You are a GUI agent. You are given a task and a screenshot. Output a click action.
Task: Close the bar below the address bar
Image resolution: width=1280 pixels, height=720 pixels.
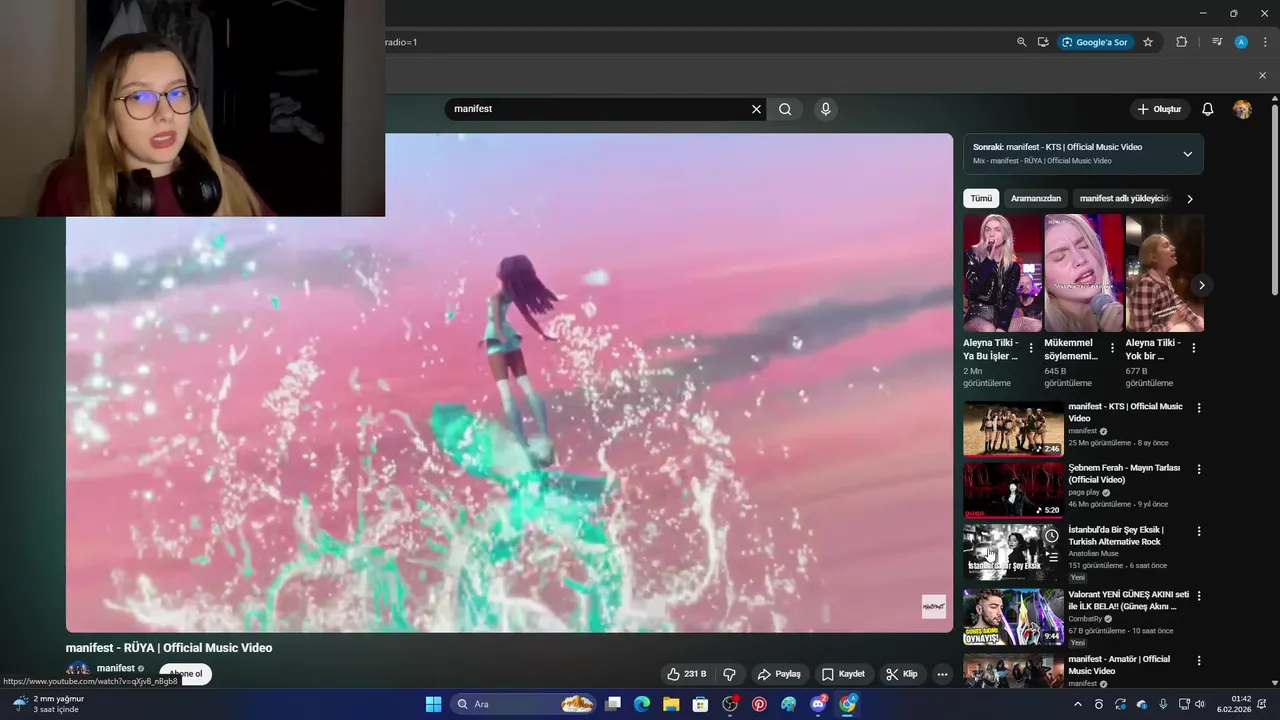click(x=1262, y=75)
